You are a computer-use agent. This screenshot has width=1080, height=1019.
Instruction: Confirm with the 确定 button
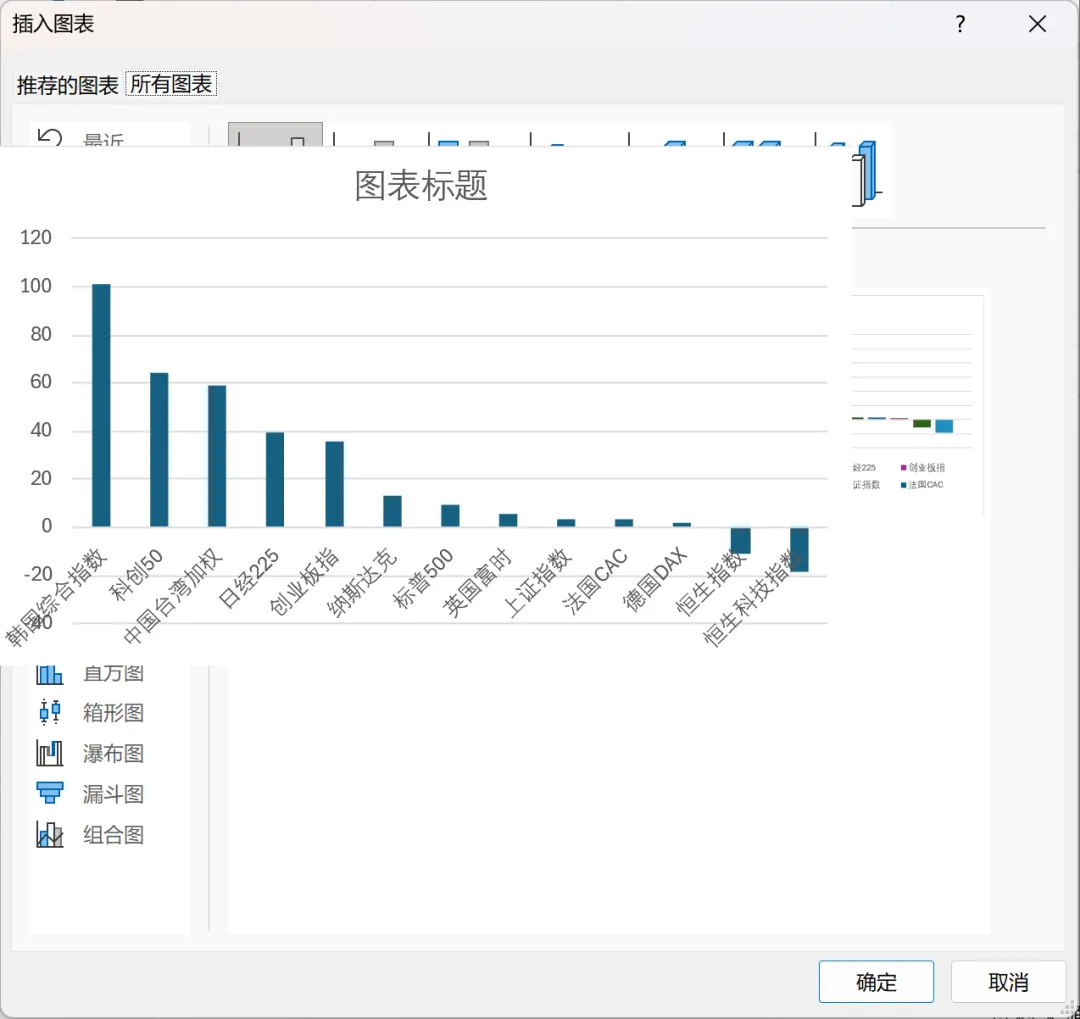point(876,981)
